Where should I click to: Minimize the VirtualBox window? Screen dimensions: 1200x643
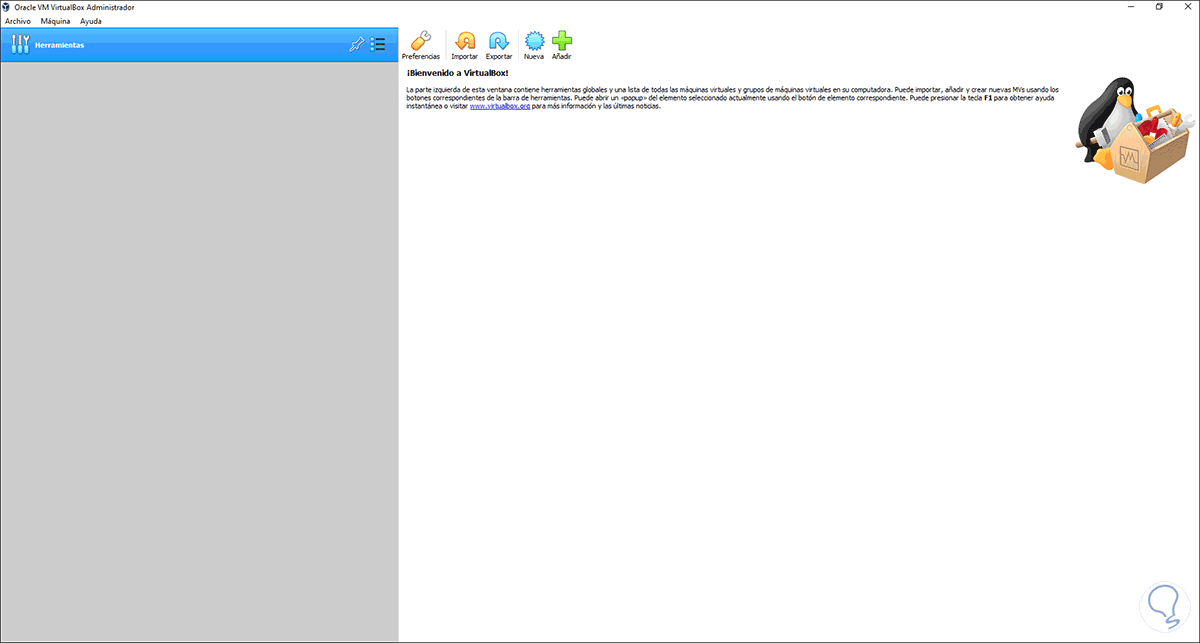click(1132, 7)
